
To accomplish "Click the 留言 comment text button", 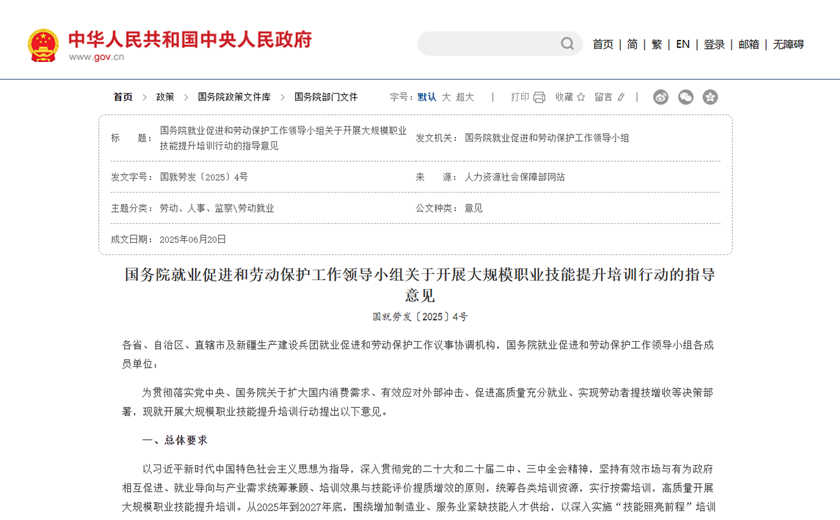I will pos(603,97).
